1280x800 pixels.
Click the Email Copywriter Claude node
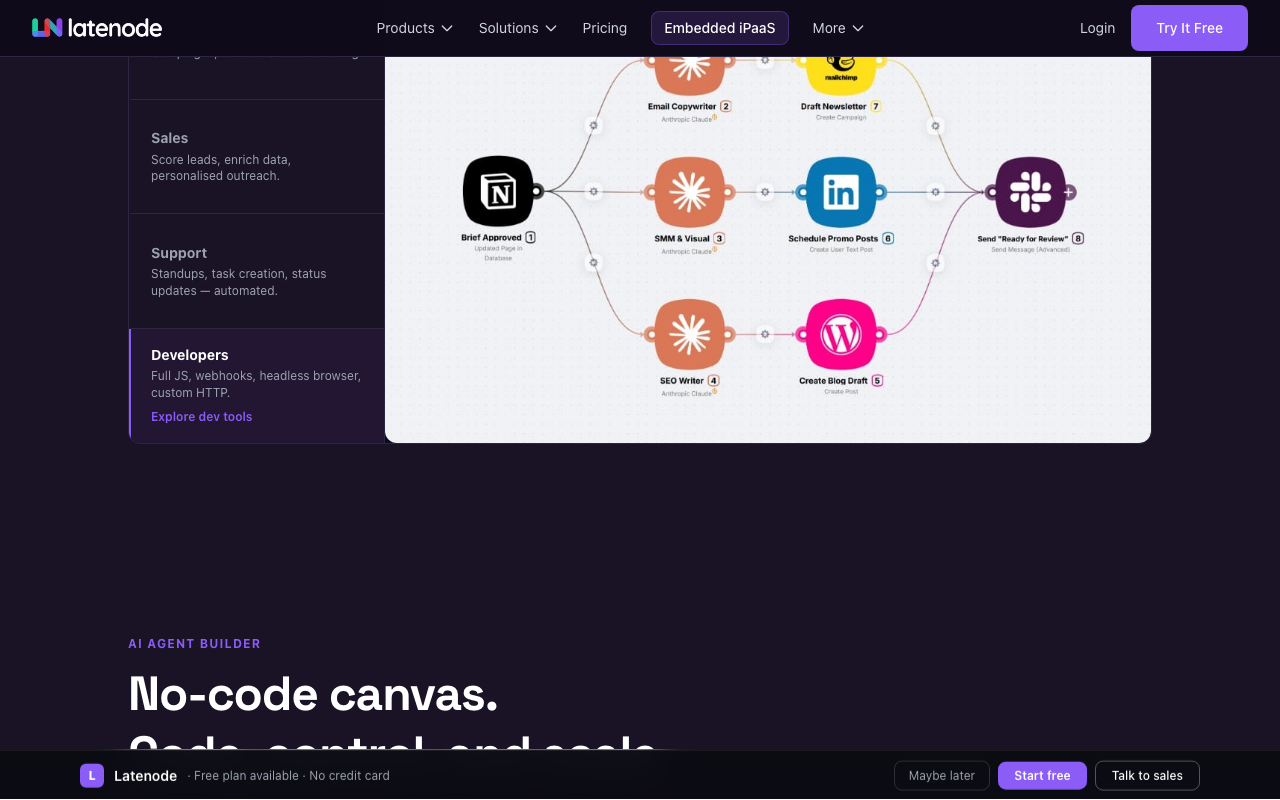pos(689,74)
